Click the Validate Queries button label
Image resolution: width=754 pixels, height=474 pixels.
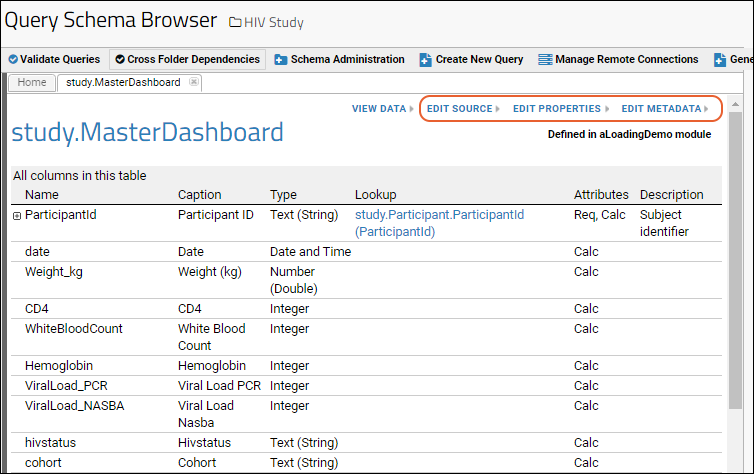[60, 60]
